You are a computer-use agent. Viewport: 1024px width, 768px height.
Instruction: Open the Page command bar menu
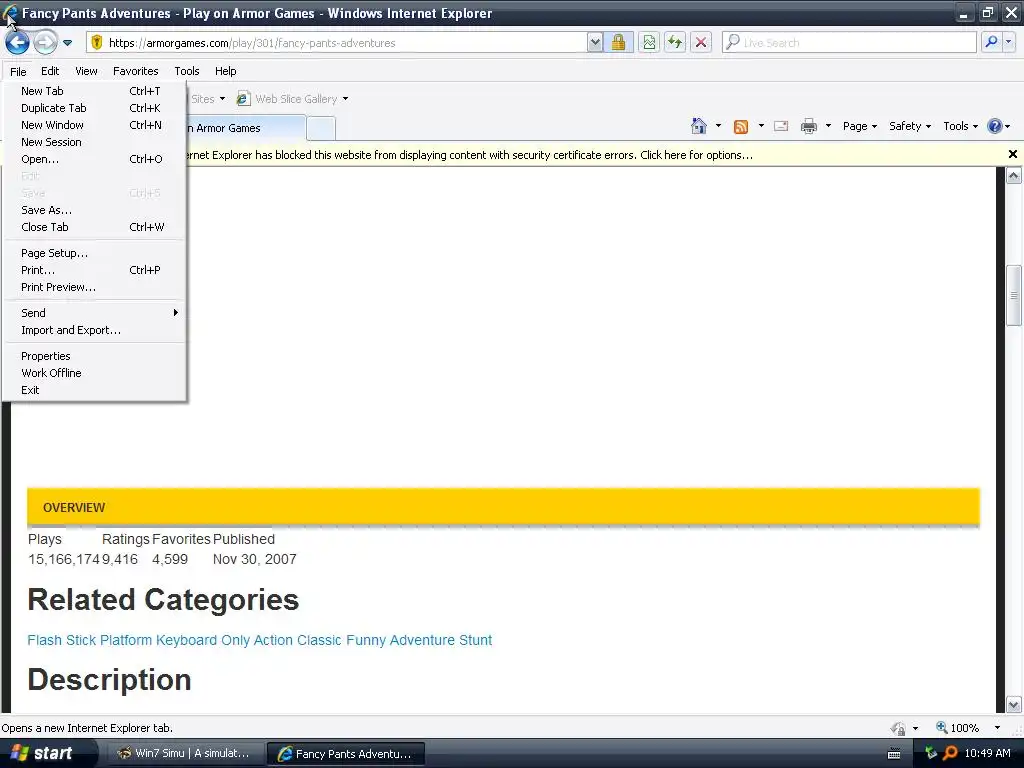pyautogui.click(x=859, y=126)
